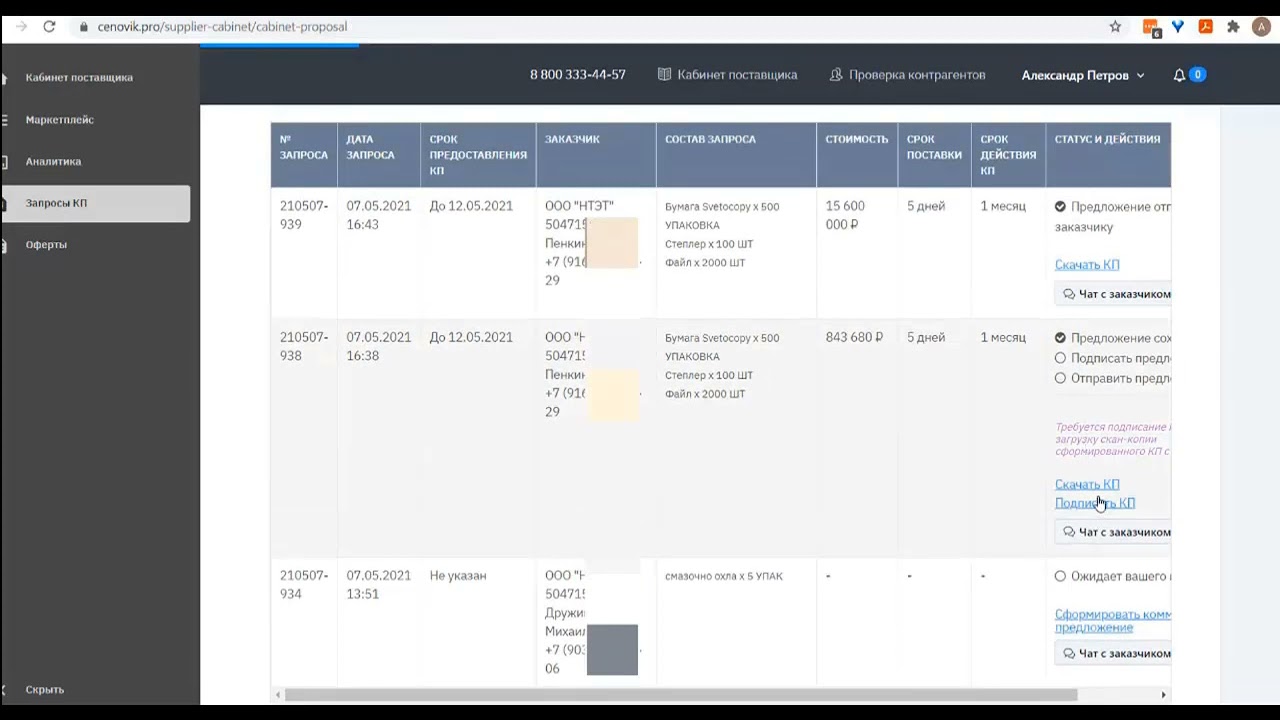
Task: Click Проверка контрагентов in top header
Action: coord(917,75)
